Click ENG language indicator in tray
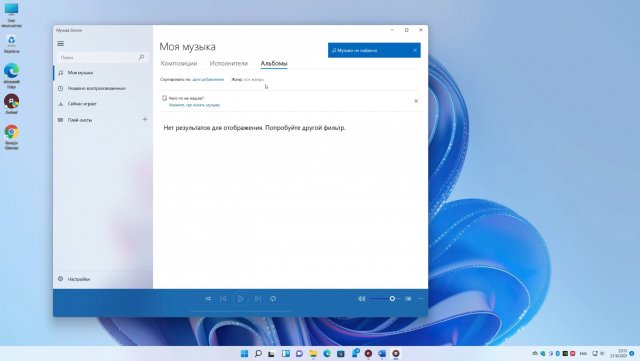Image resolution: width=640 pixels, height=361 pixels. (x=583, y=354)
